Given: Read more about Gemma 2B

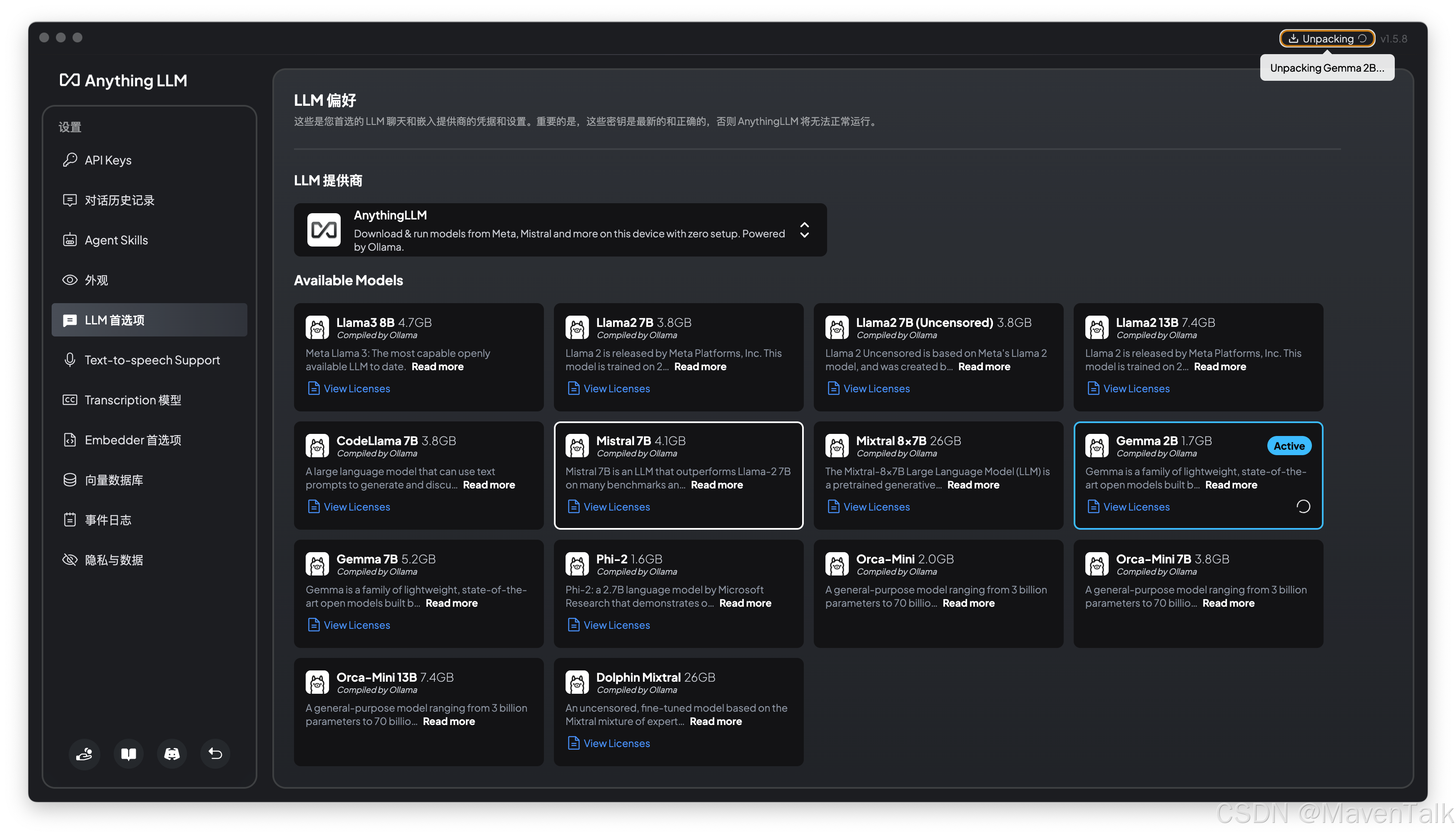Looking at the screenshot, I should (1231, 485).
